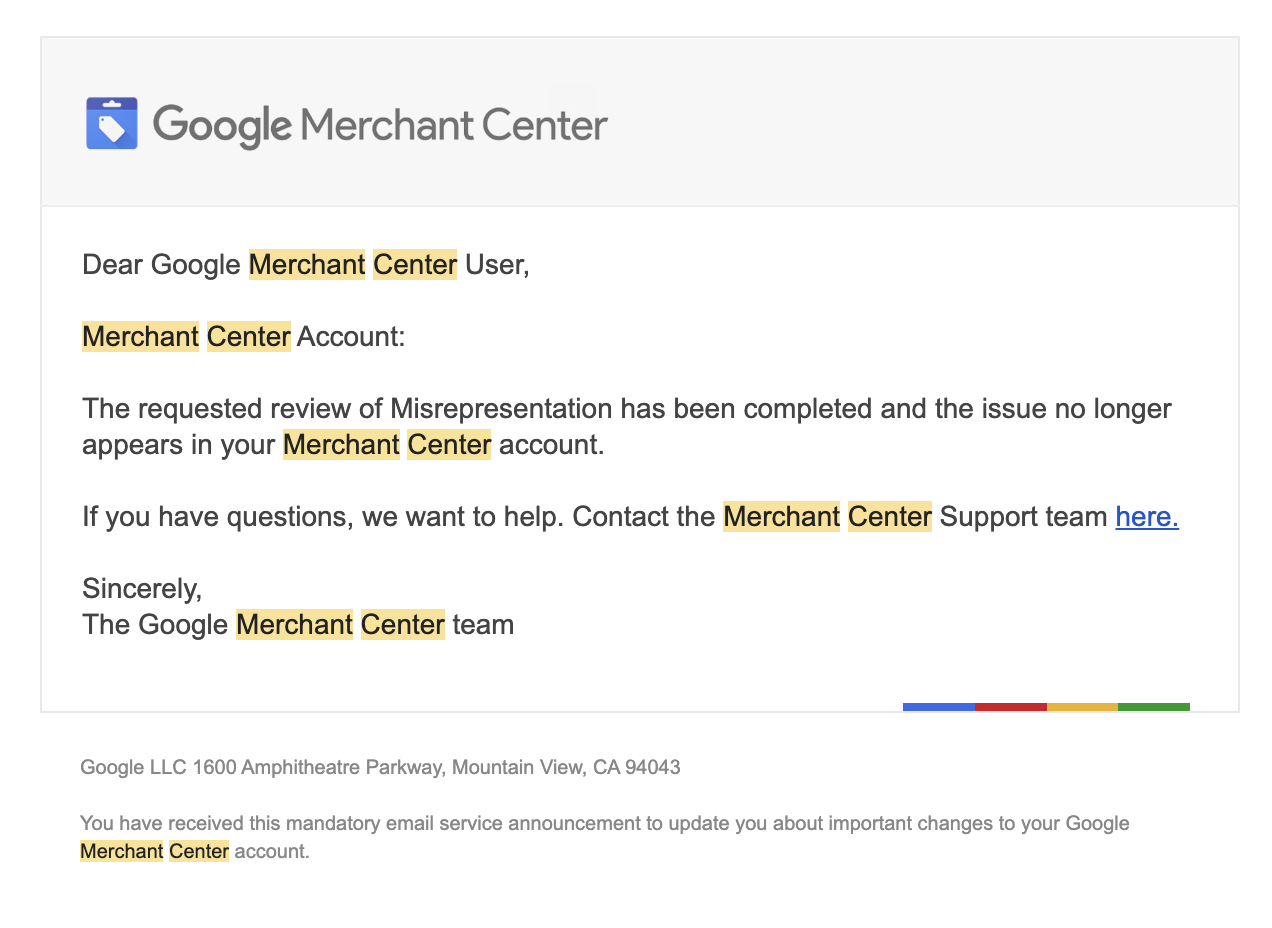
Task: Click the 'Sincerely,' closing line
Action: point(142,588)
